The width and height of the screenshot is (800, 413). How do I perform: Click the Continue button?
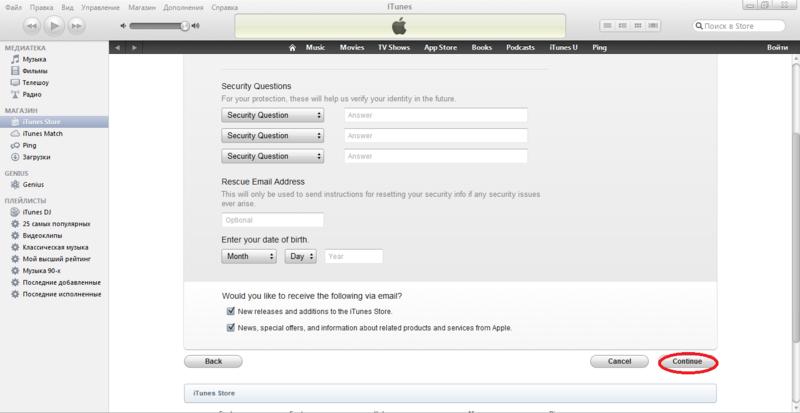(687, 361)
